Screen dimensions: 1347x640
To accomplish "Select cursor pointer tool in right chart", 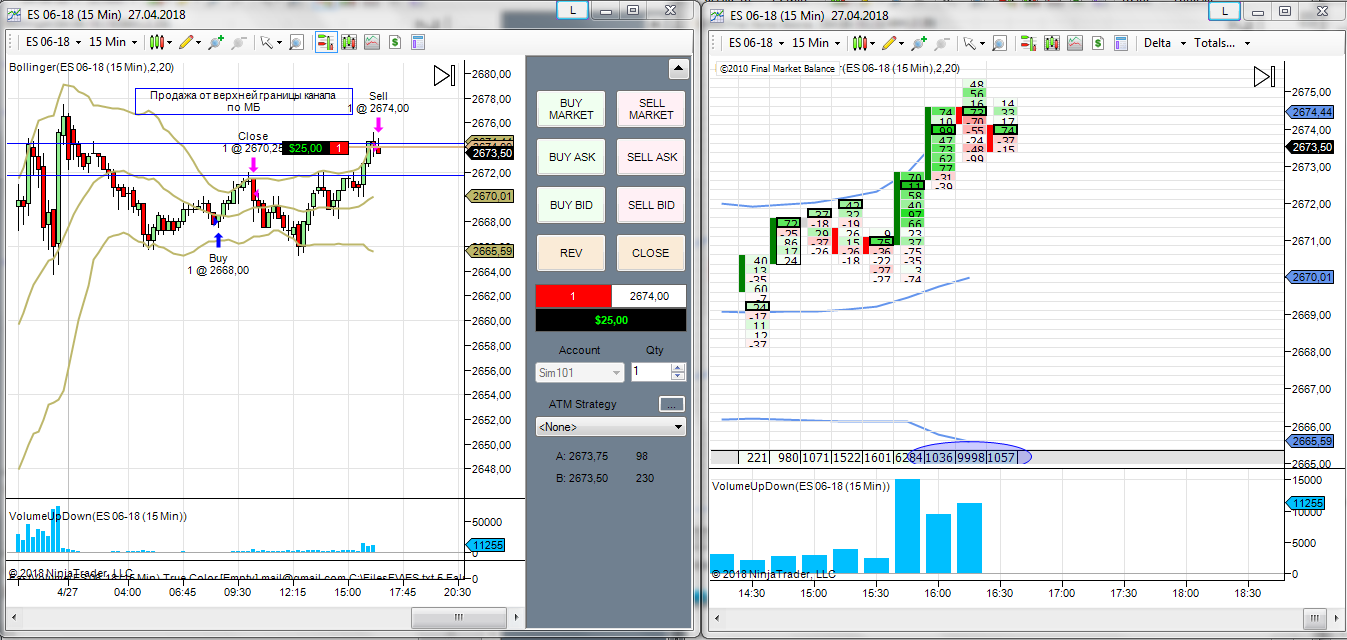I will (973, 42).
